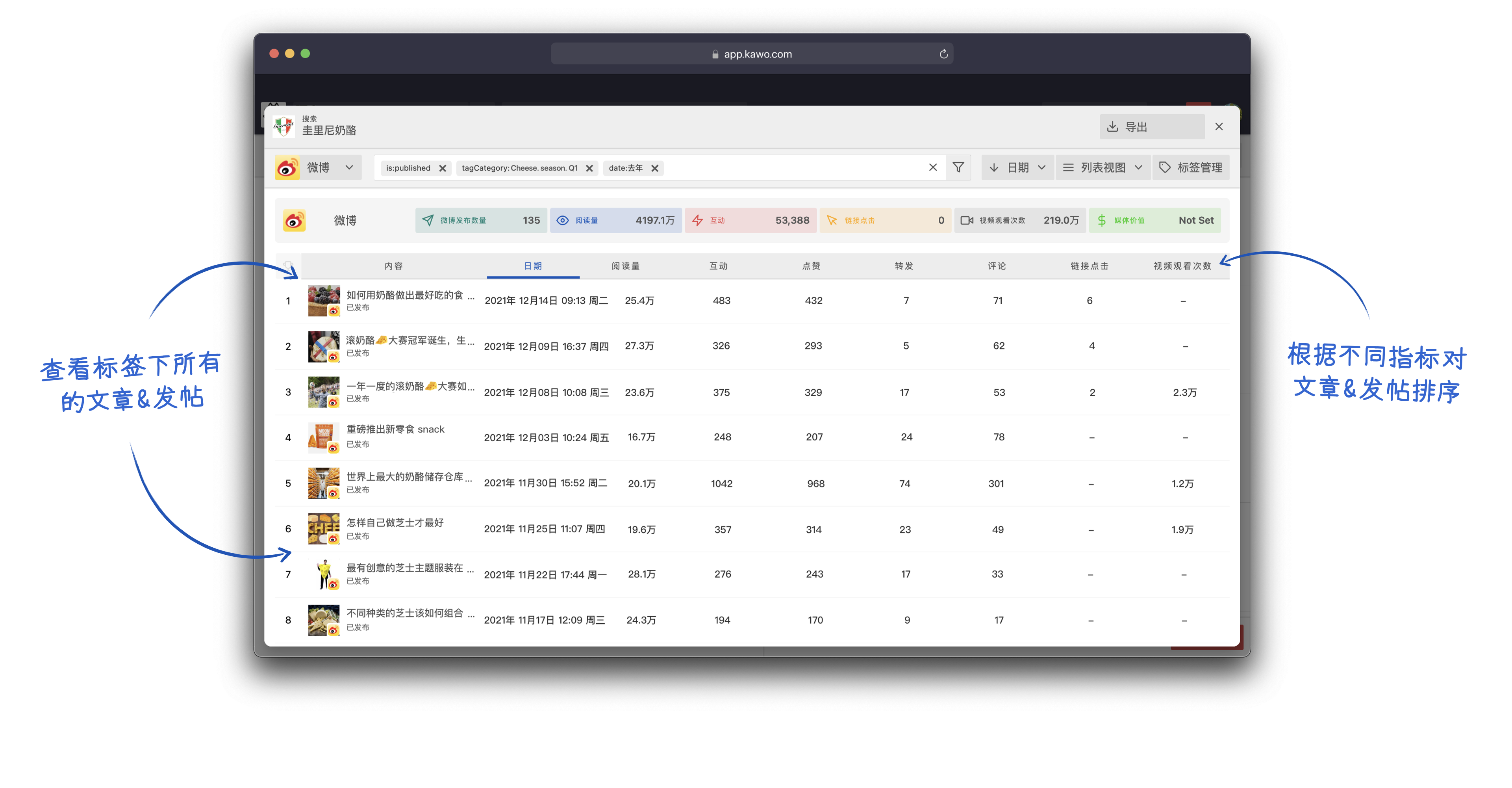Open the 列表视图 view selector

pyautogui.click(x=1102, y=168)
